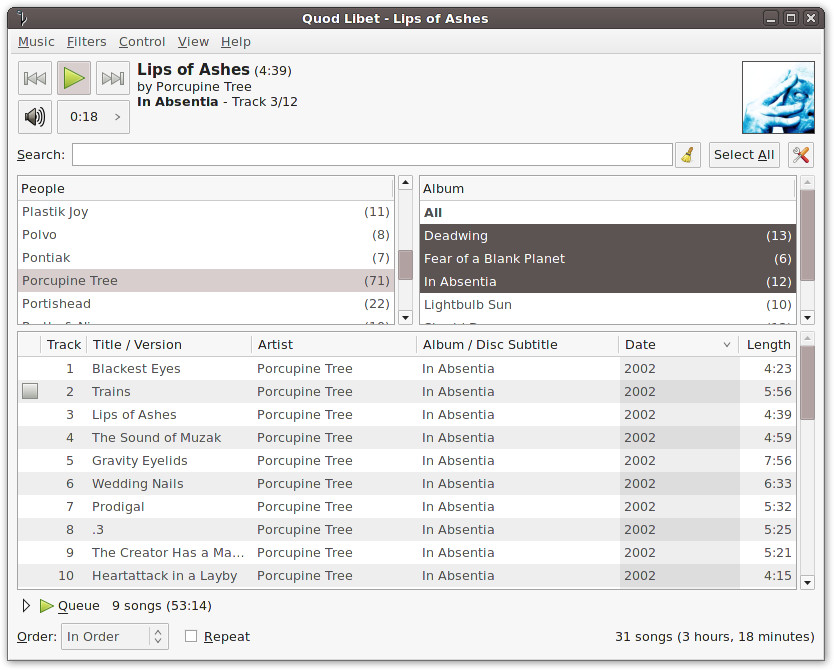The height and width of the screenshot is (670, 834).
Task: Select Porcupine Tree in the People list
Action: coord(206,281)
